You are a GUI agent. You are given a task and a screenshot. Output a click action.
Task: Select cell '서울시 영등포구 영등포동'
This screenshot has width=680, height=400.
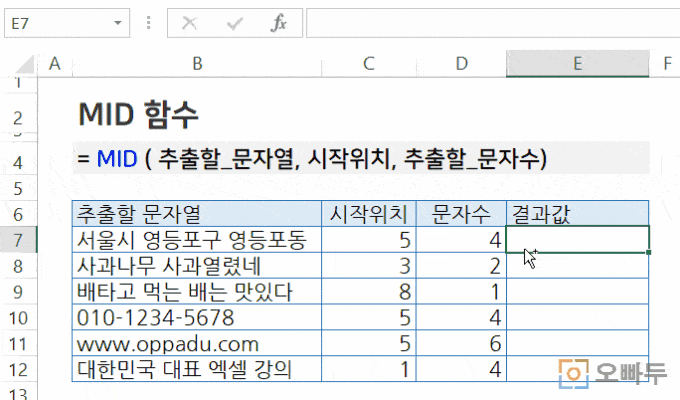click(x=197, y=239)
